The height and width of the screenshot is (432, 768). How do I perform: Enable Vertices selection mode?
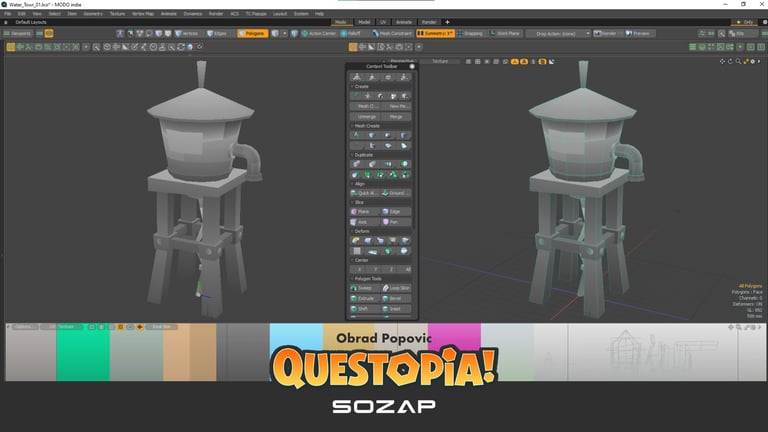[x=187, y=33]
